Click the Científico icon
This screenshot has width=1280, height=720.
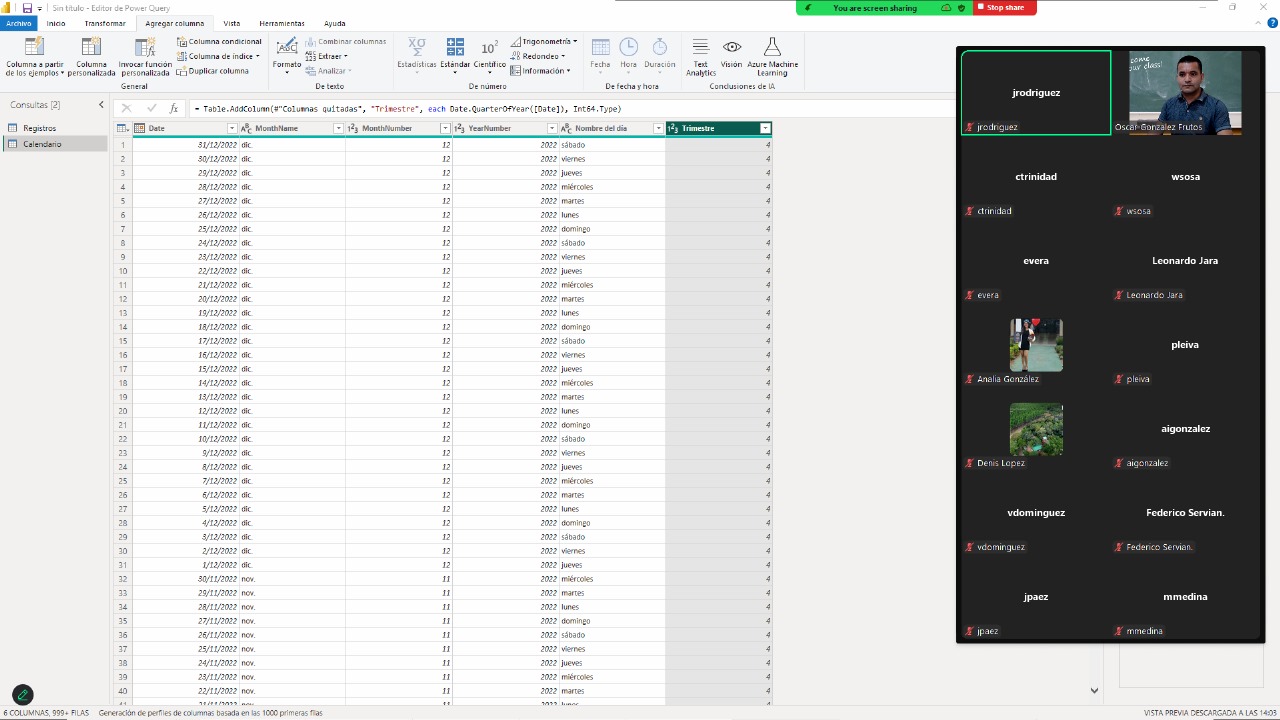(x=489, y=48)
